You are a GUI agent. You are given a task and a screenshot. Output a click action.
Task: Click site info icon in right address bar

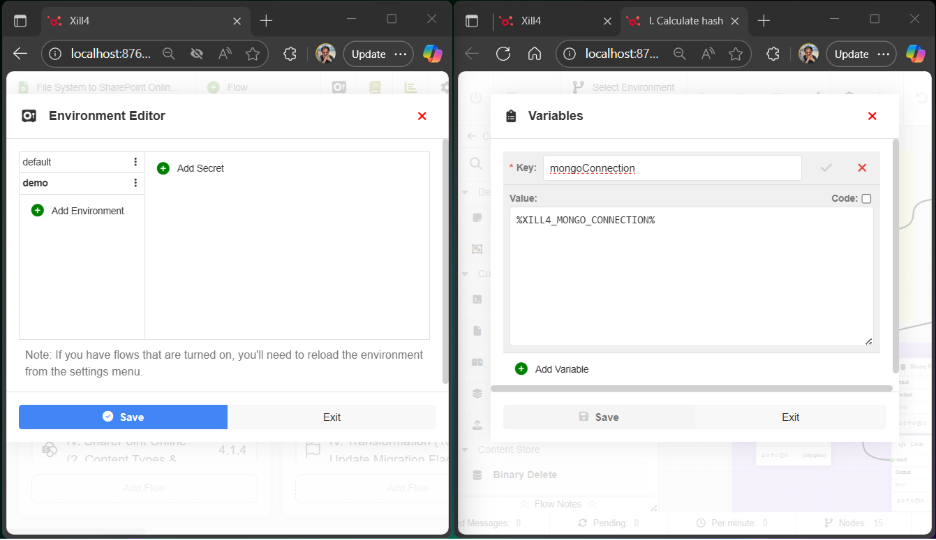click(x=569, y=54)
